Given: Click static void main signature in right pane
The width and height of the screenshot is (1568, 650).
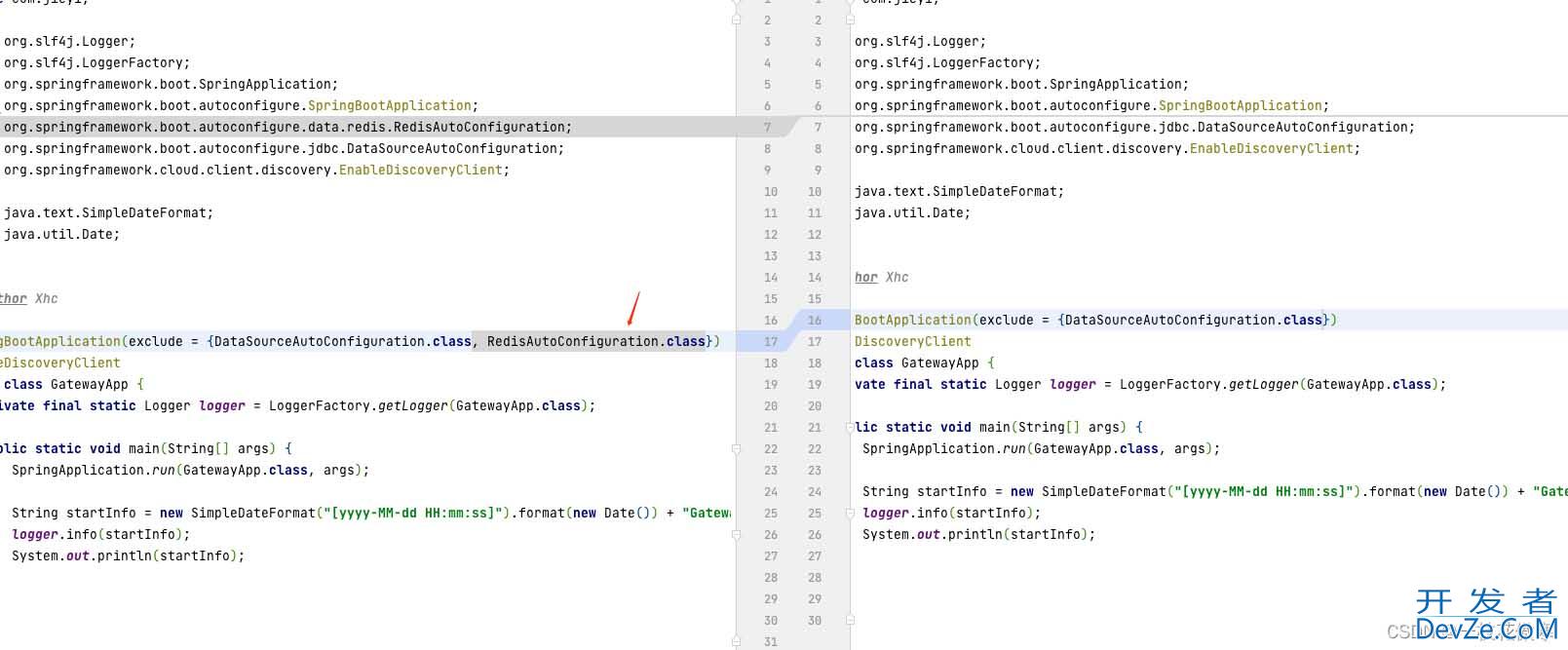Looking at the screenshot, I should 999,427.
